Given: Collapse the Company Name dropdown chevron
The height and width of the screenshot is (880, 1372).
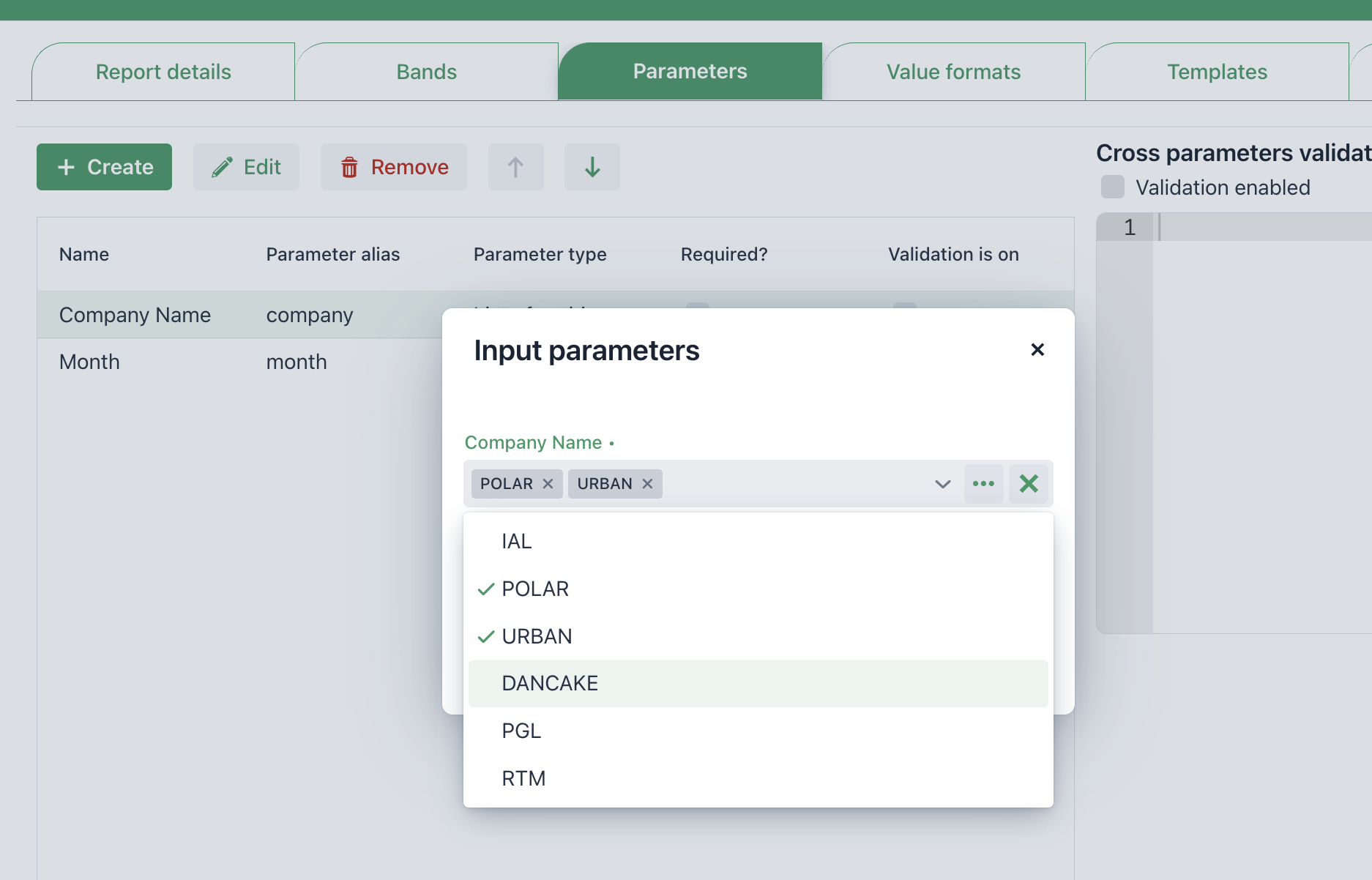Looking at the screenshot, I should click(942, 484).
